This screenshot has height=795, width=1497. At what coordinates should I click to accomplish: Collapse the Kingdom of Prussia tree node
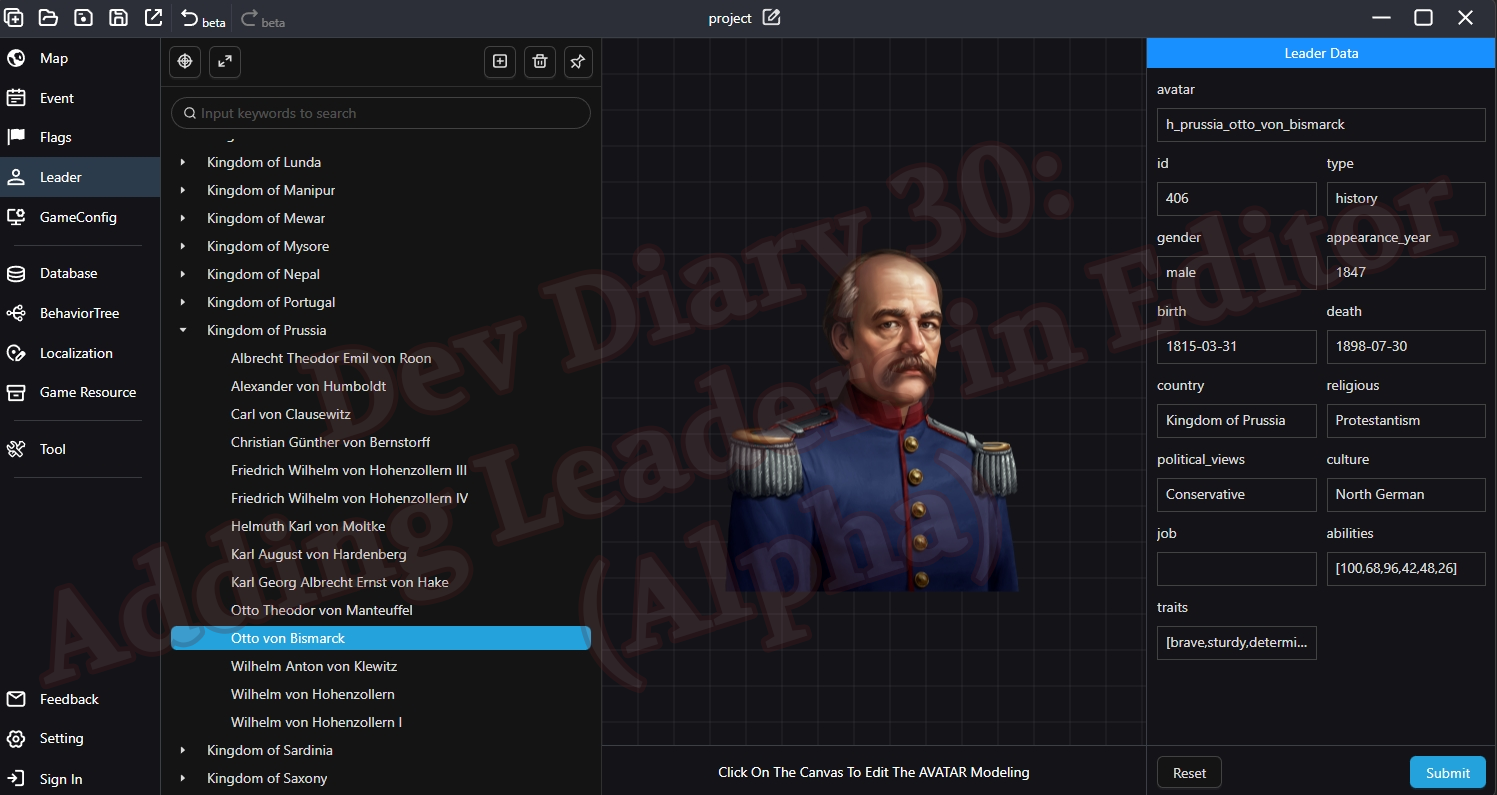[183, 330]
